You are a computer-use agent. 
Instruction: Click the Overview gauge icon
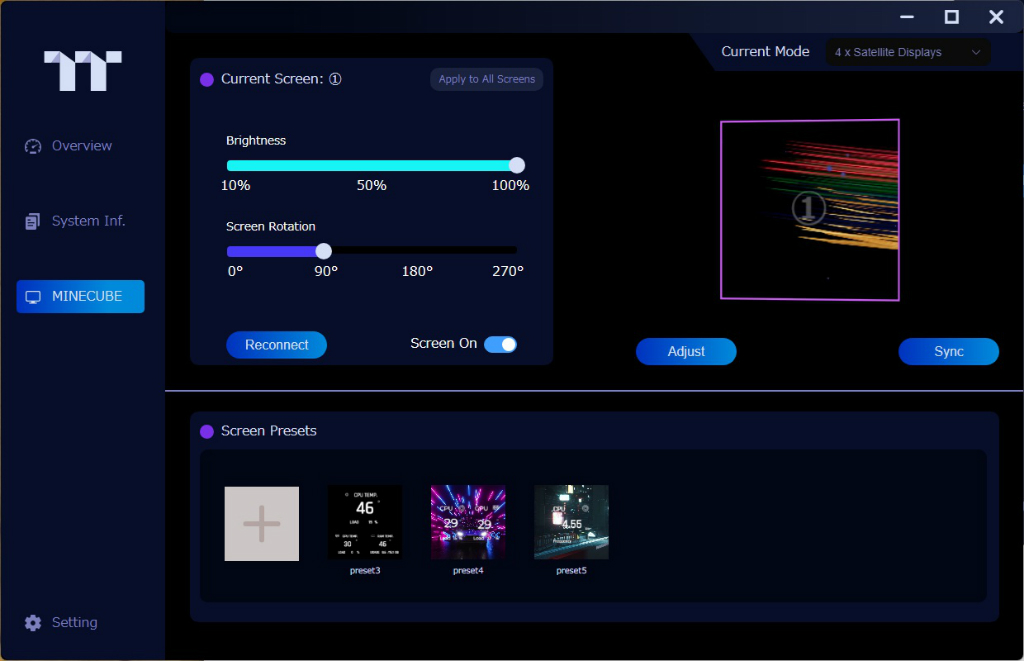[x=33, y=146]
